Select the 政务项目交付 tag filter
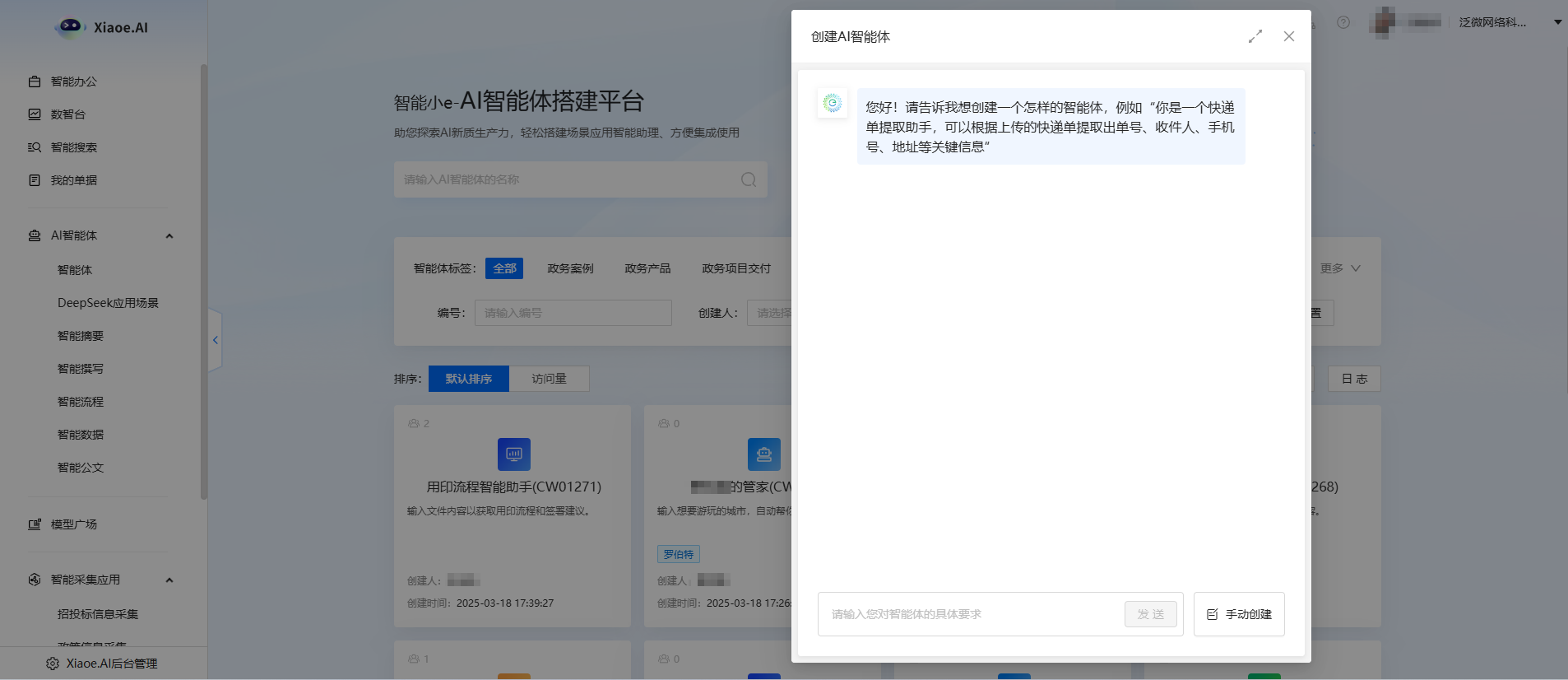Screen dimensions: 1568x680 click(x=736, y=268)
